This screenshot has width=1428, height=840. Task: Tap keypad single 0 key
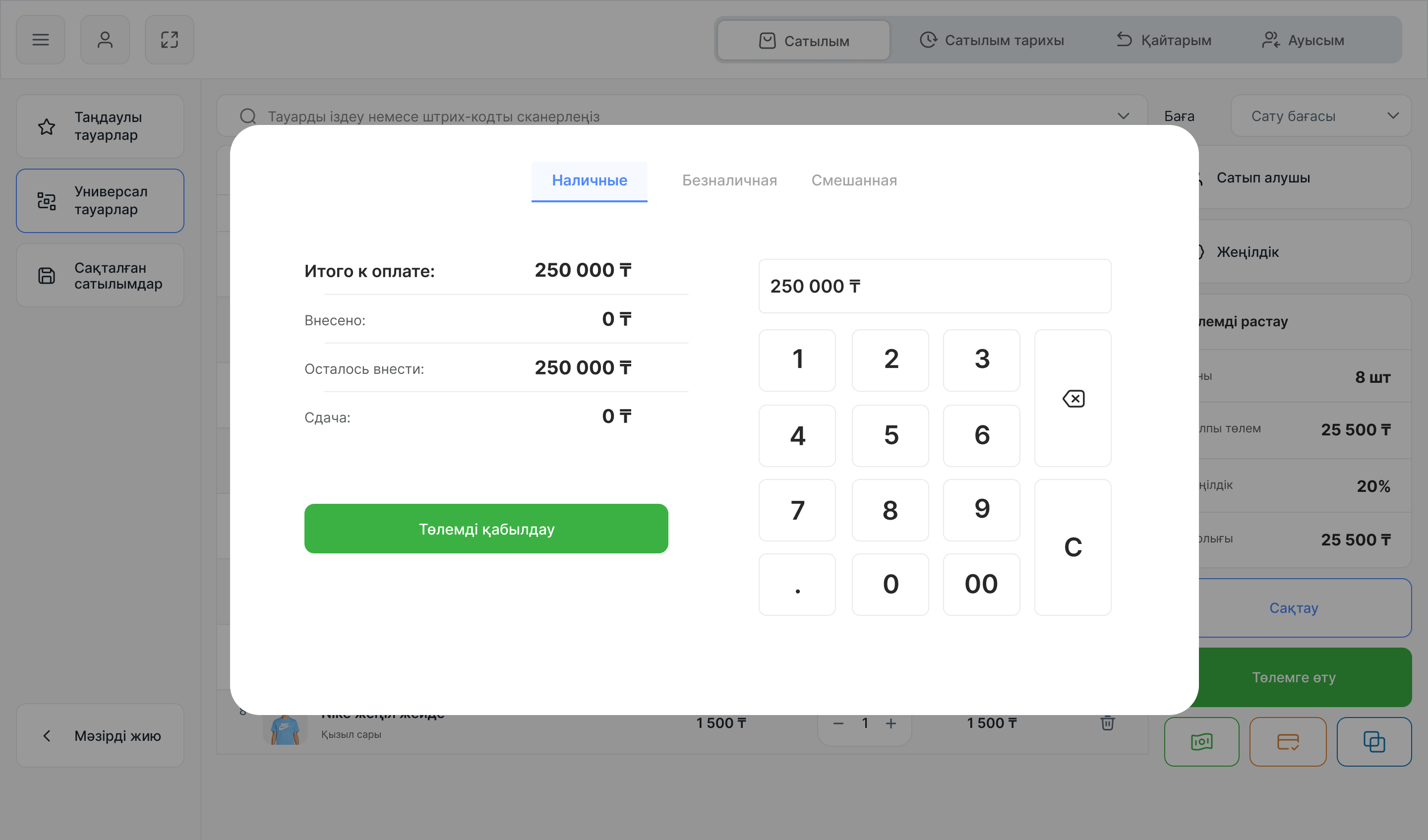point(890,584)
